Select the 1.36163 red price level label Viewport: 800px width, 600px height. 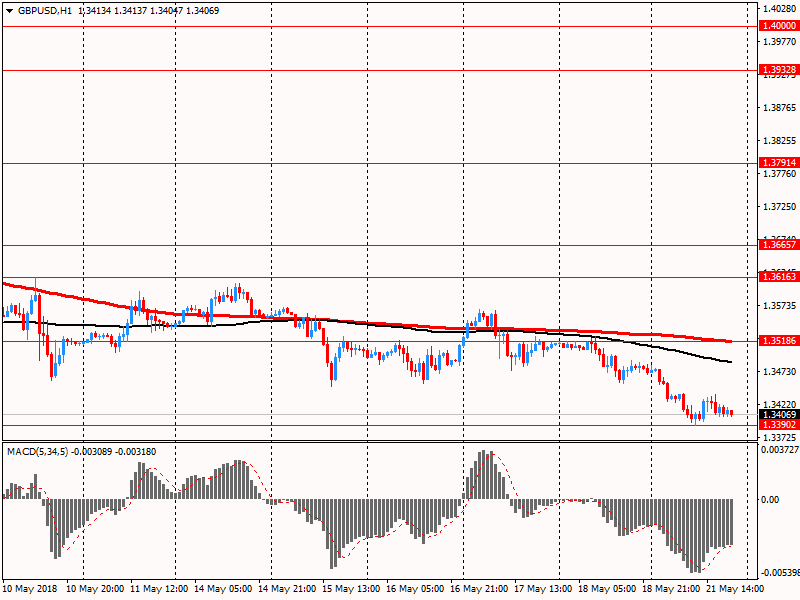pos(779,277)
